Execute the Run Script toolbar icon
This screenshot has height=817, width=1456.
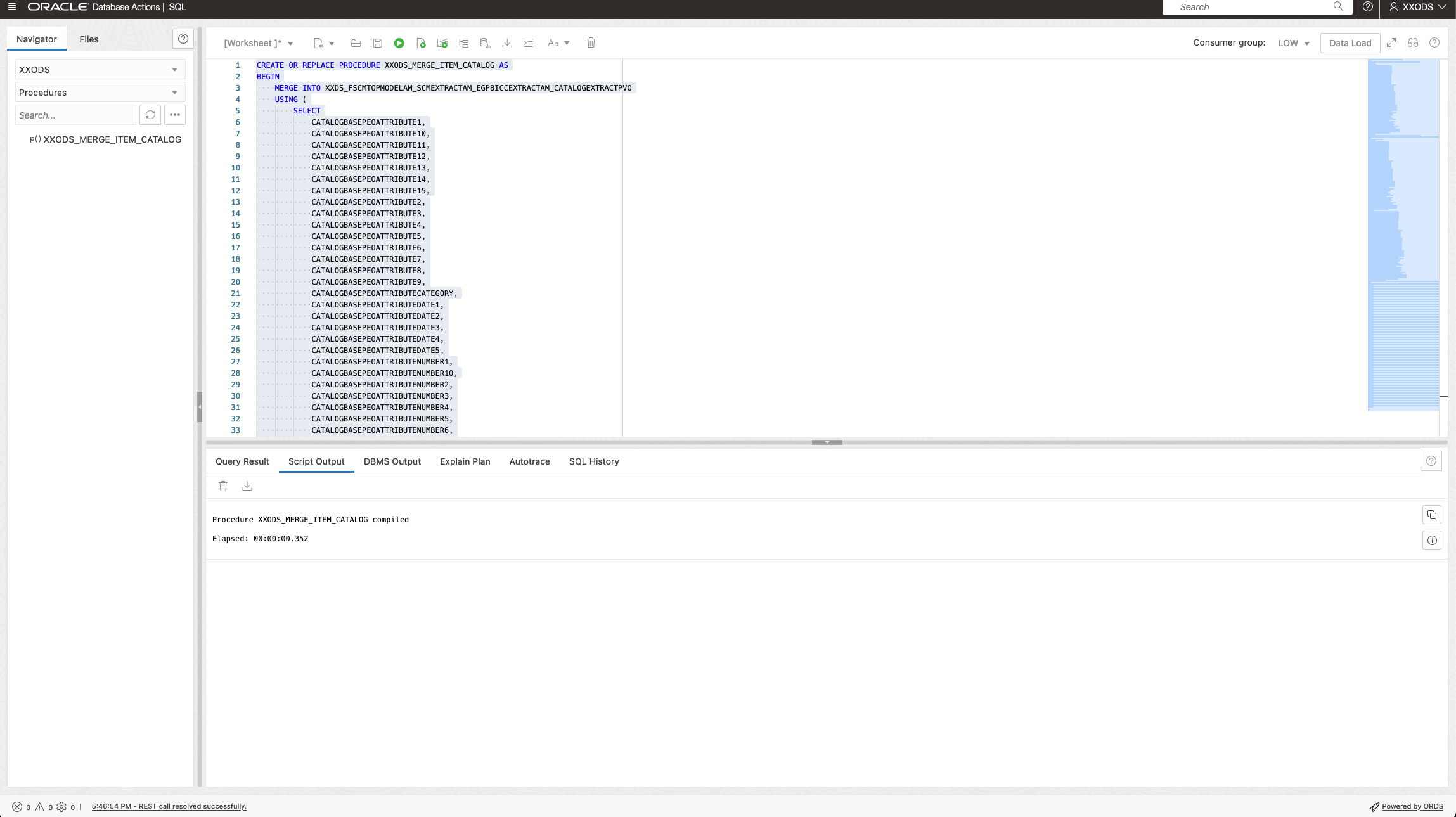coord(420,42)
